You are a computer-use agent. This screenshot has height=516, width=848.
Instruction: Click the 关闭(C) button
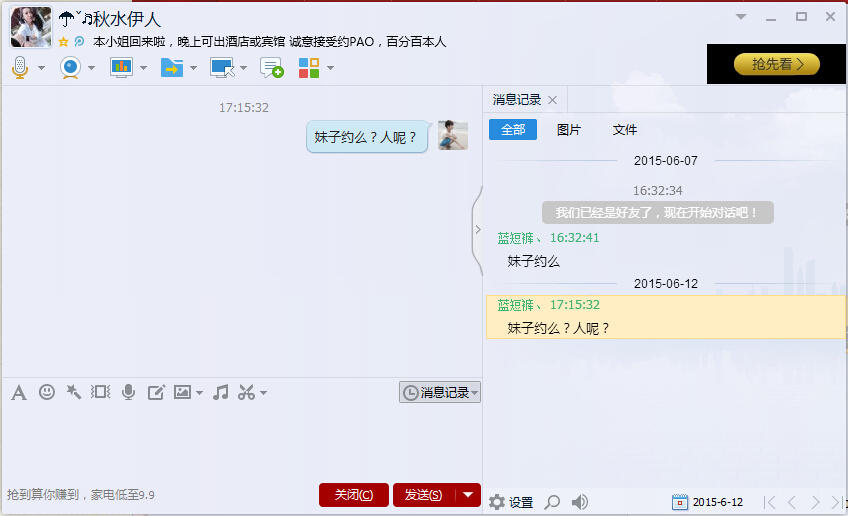tap(354, 495)
